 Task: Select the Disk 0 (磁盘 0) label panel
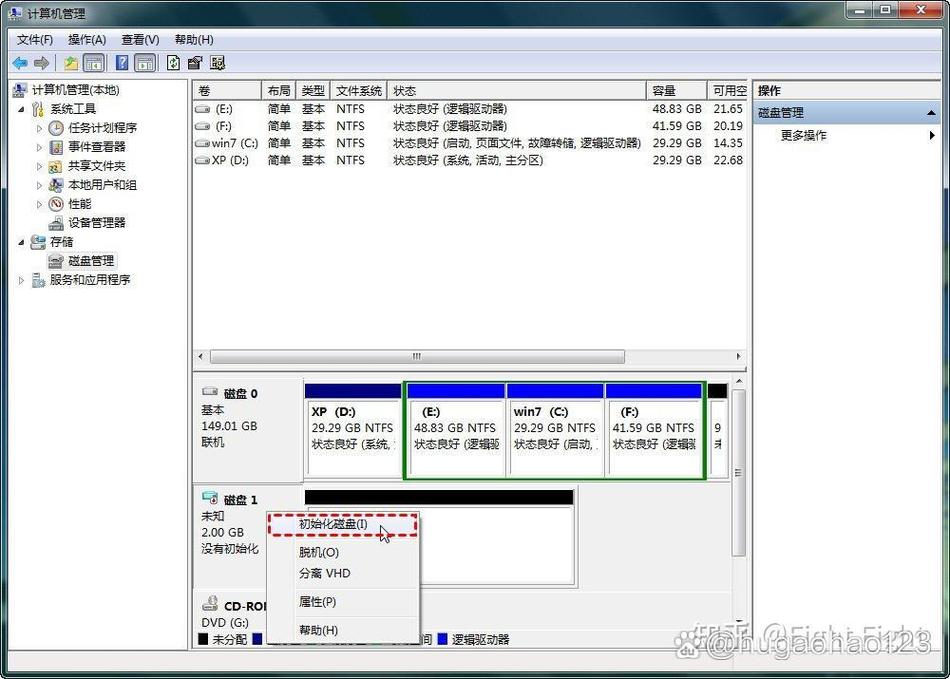click(248, 429)
